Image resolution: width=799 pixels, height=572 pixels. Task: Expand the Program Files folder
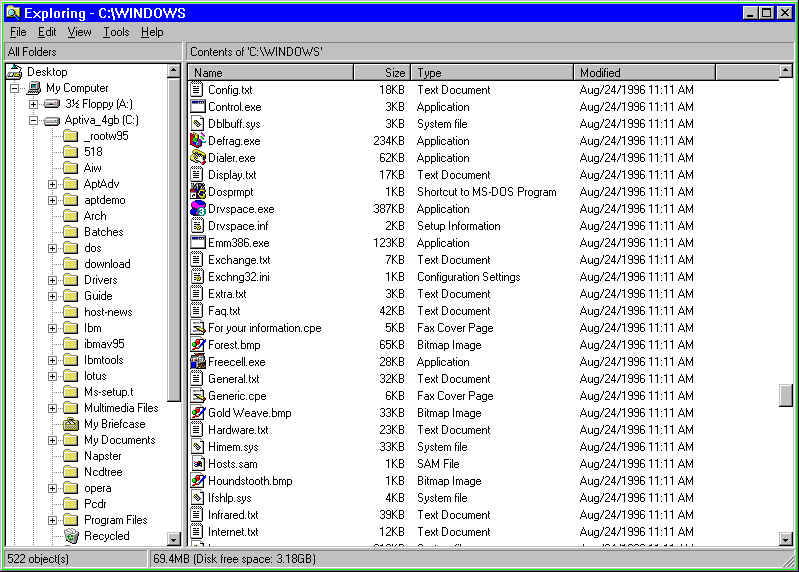pyautogui.click(x=52, y=520)
